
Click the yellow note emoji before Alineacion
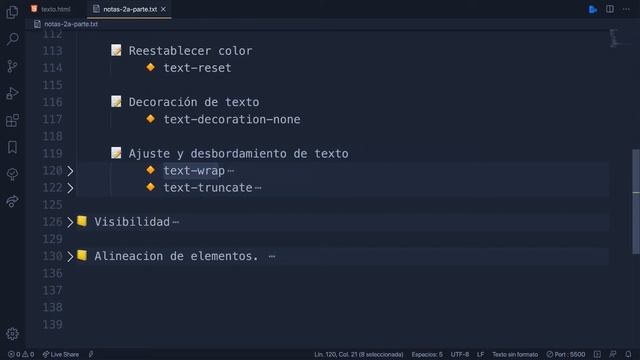point(82,256)
